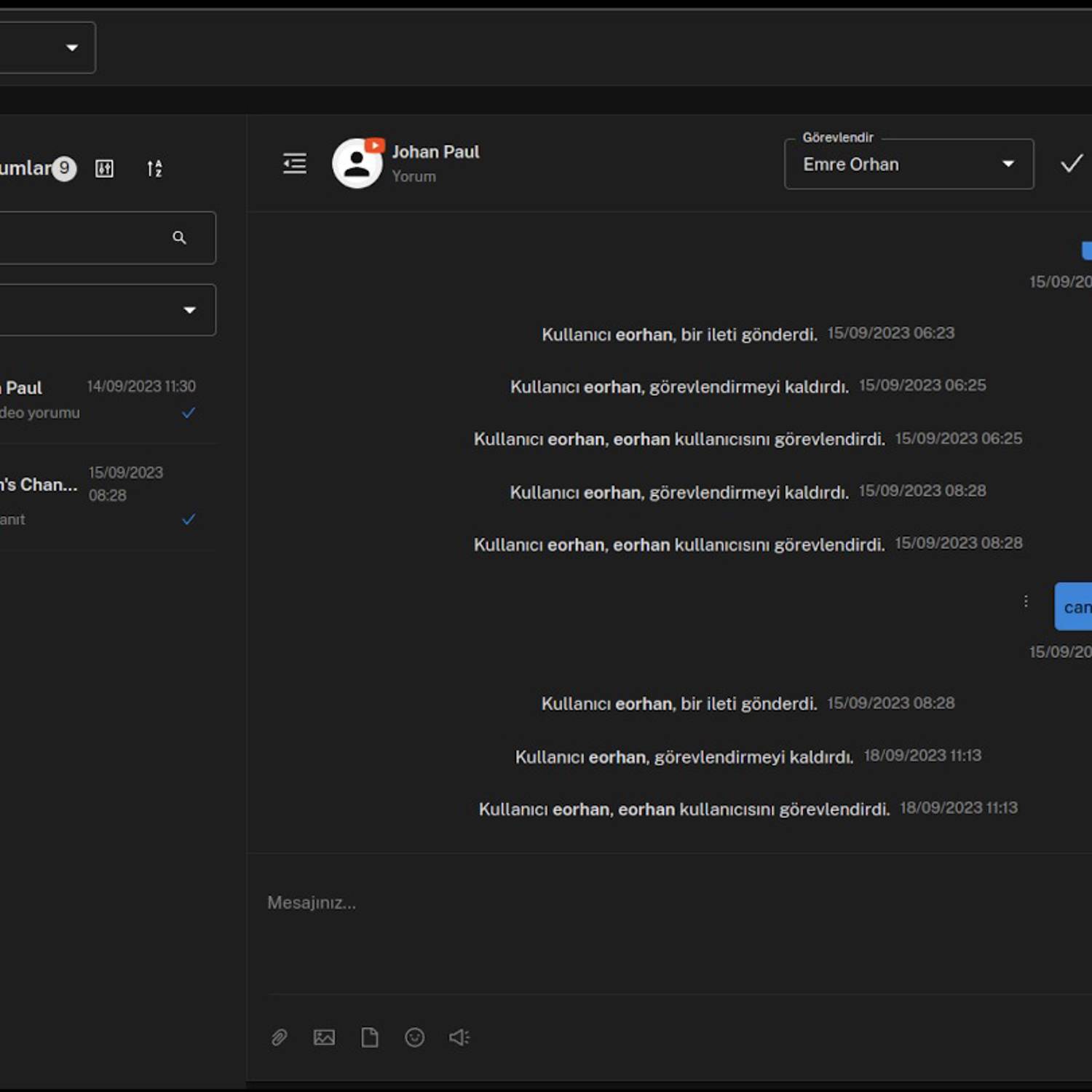Open the image upload icon

pos(324,1037)
